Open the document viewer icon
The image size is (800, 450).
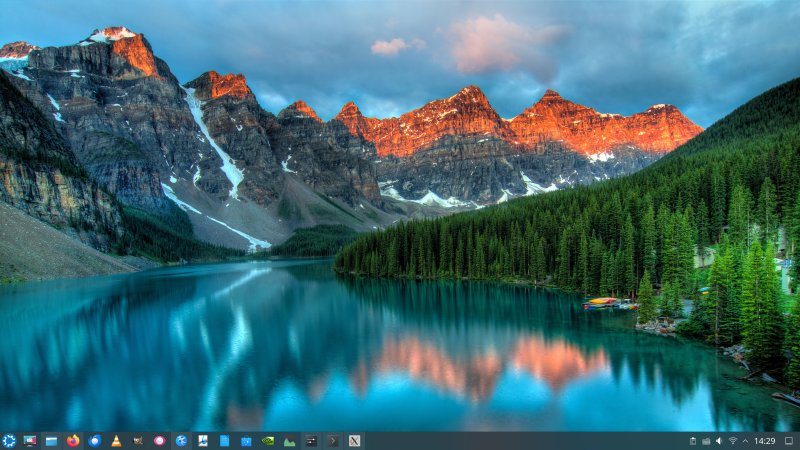203,441
